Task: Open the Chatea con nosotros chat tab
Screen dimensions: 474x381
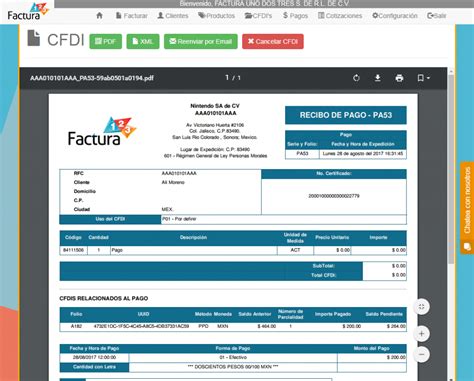Action: click(x=467, y=208)
